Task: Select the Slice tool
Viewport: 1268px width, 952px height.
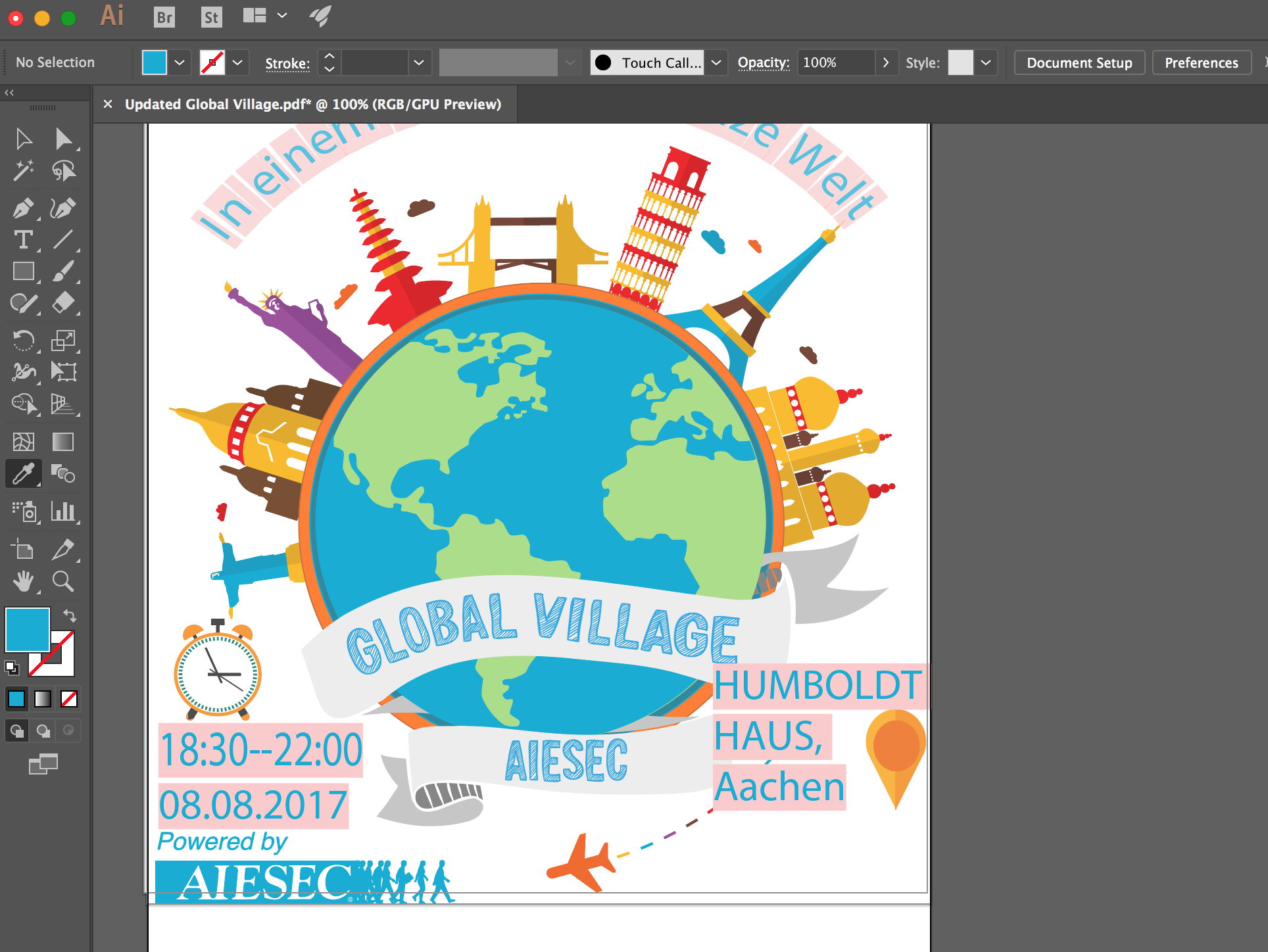Action: tap(63, 550)
